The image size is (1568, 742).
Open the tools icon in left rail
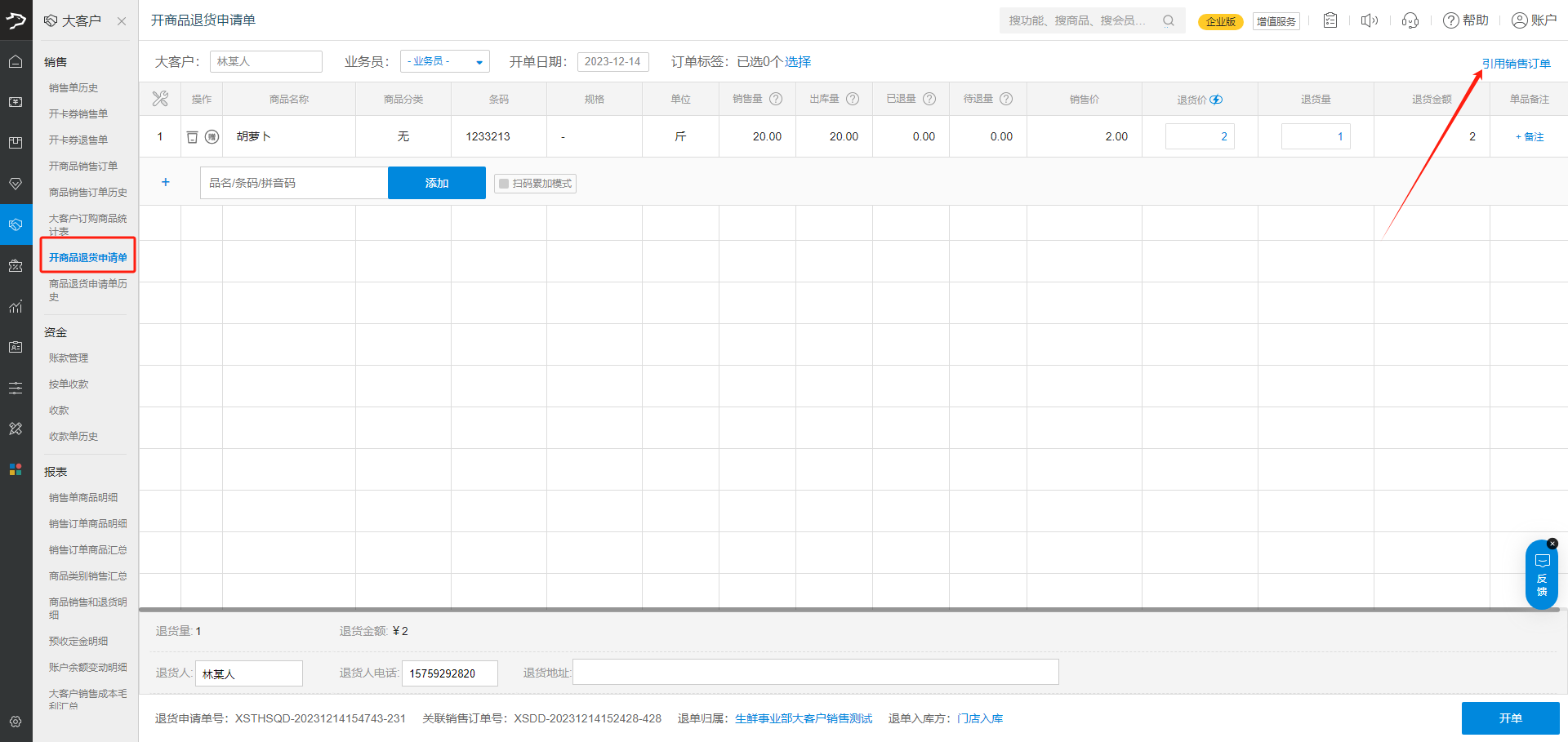click(x=16, y=429)
